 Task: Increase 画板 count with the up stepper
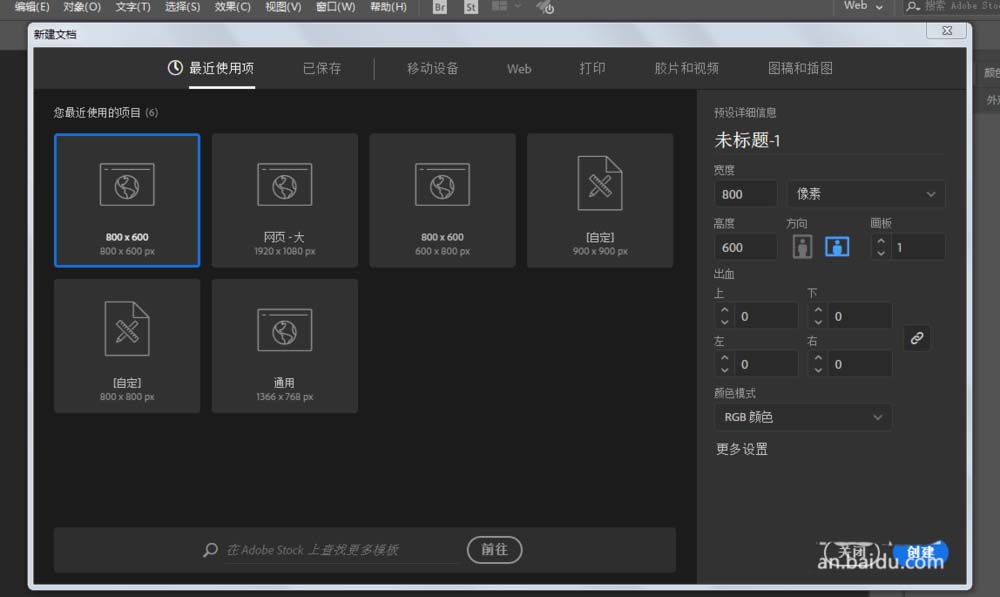(879, 241)
